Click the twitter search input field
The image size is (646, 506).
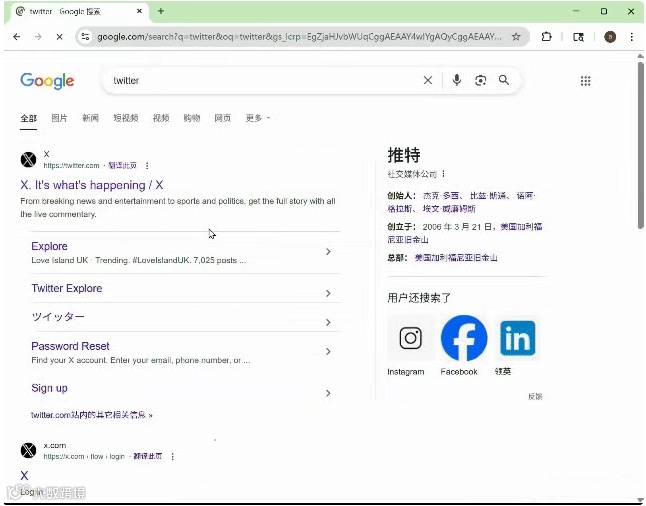pos(264,80)
